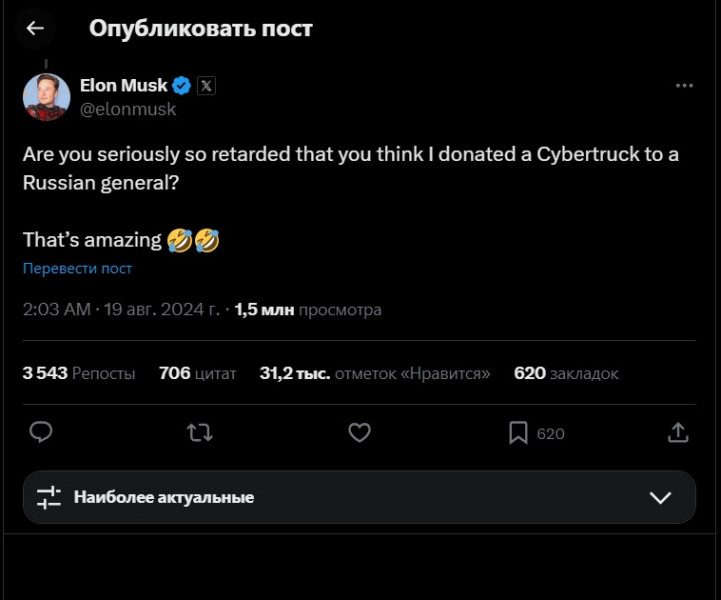View the 3 543 Репосты list
The width and height of the screenshot is (721, 600).
[x=78, y=373]
